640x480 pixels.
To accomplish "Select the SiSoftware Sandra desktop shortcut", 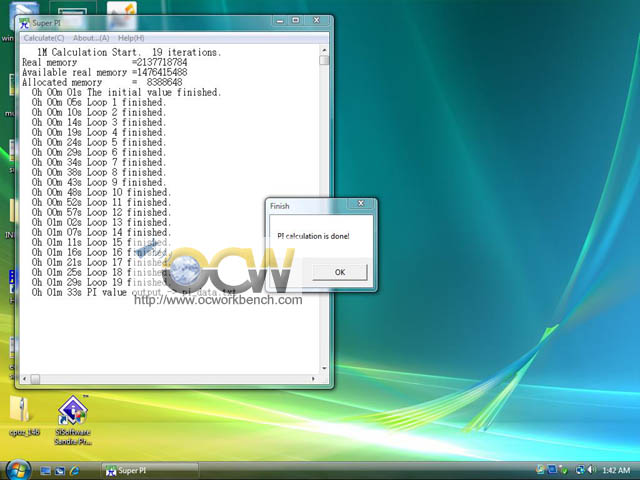I will point(73,420).
